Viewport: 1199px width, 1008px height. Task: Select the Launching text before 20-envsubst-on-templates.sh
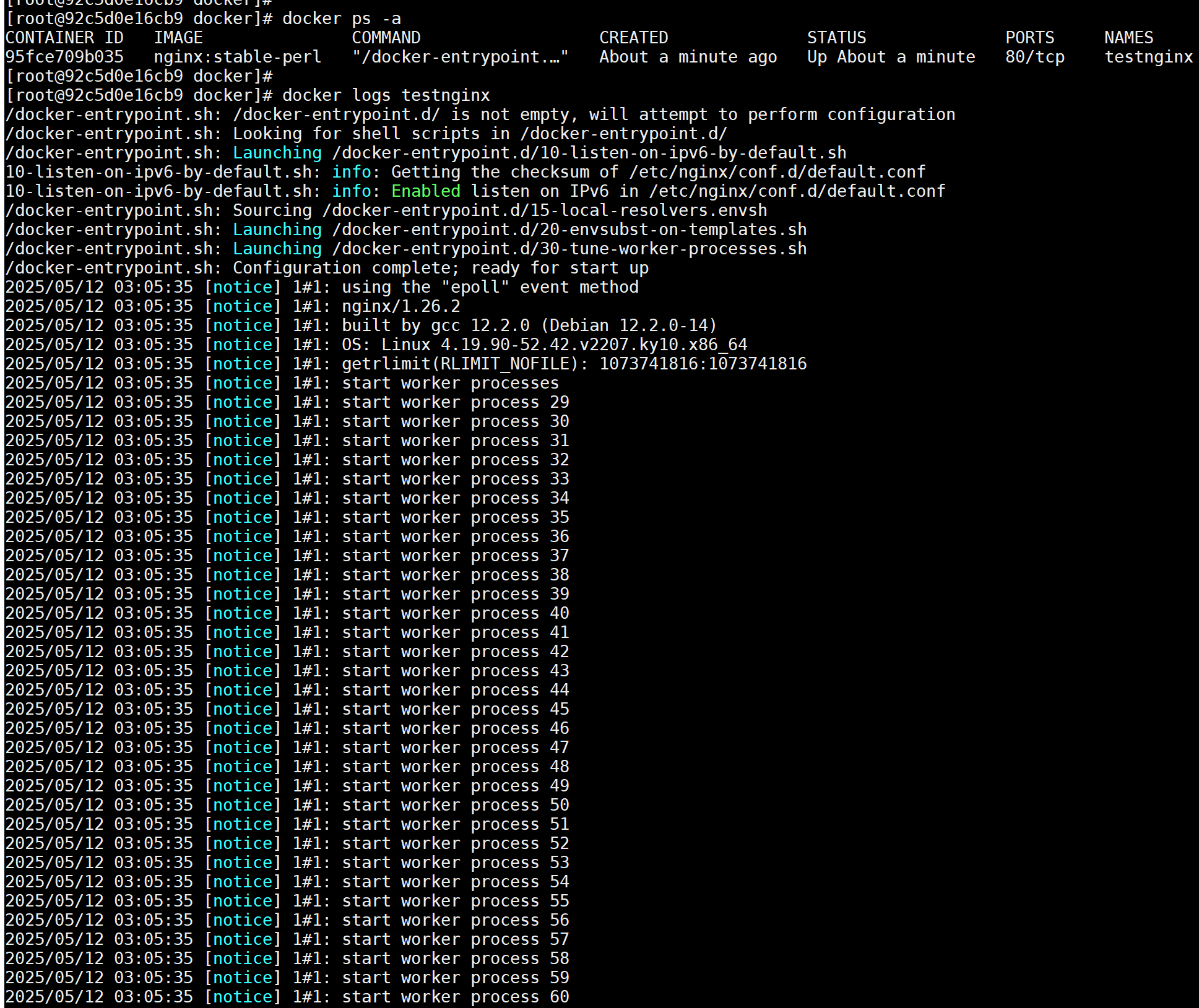click(x=277, y=229)
